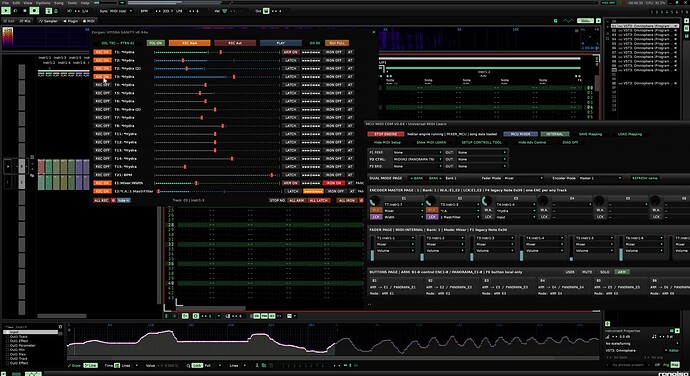Click LOAD Mapping link

[x=630, y=134]
